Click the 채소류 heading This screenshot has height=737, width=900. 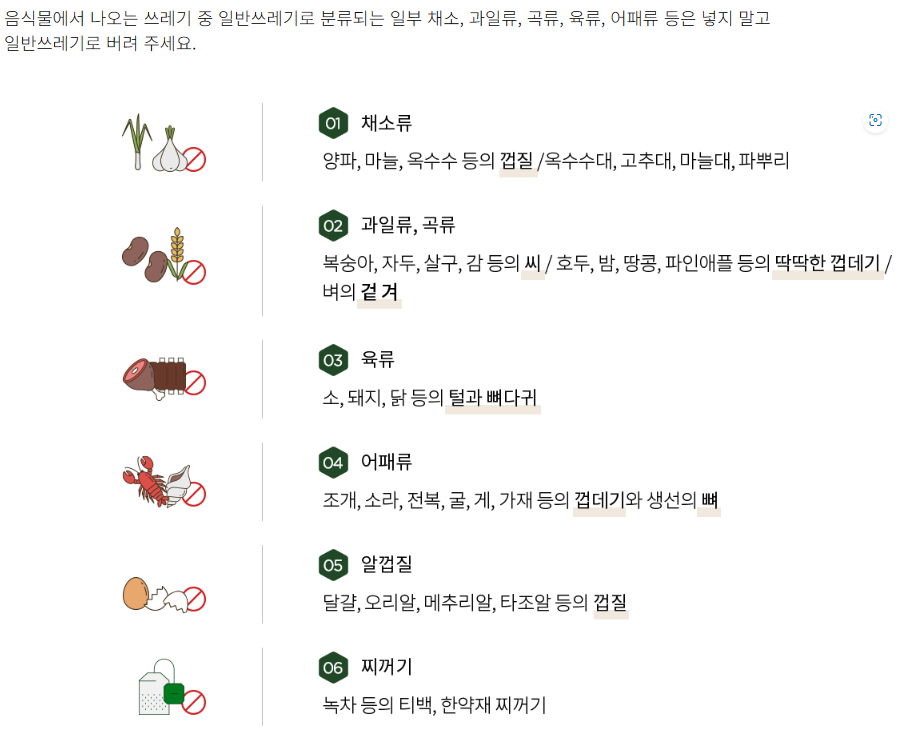pos(386,123)
